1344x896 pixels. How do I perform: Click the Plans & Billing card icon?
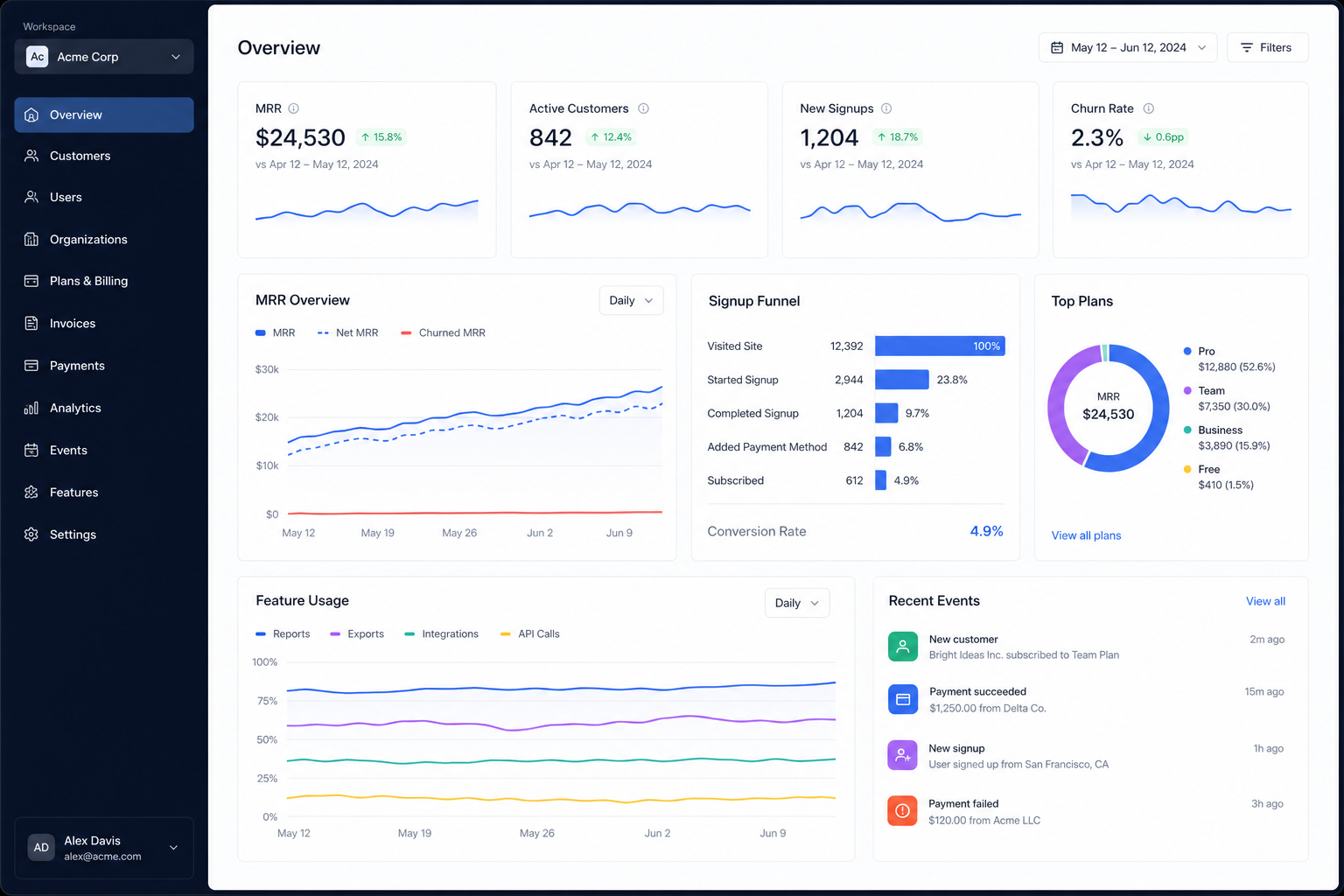pyautogui.click(x=31, y=281)
